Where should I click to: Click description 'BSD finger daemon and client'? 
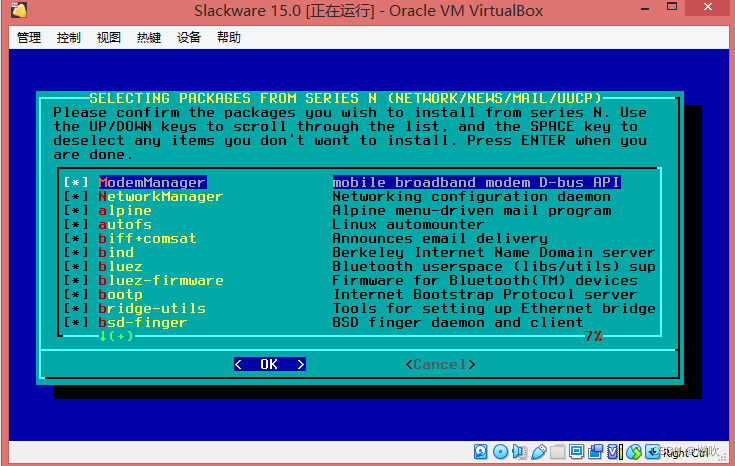pos(458,323)
